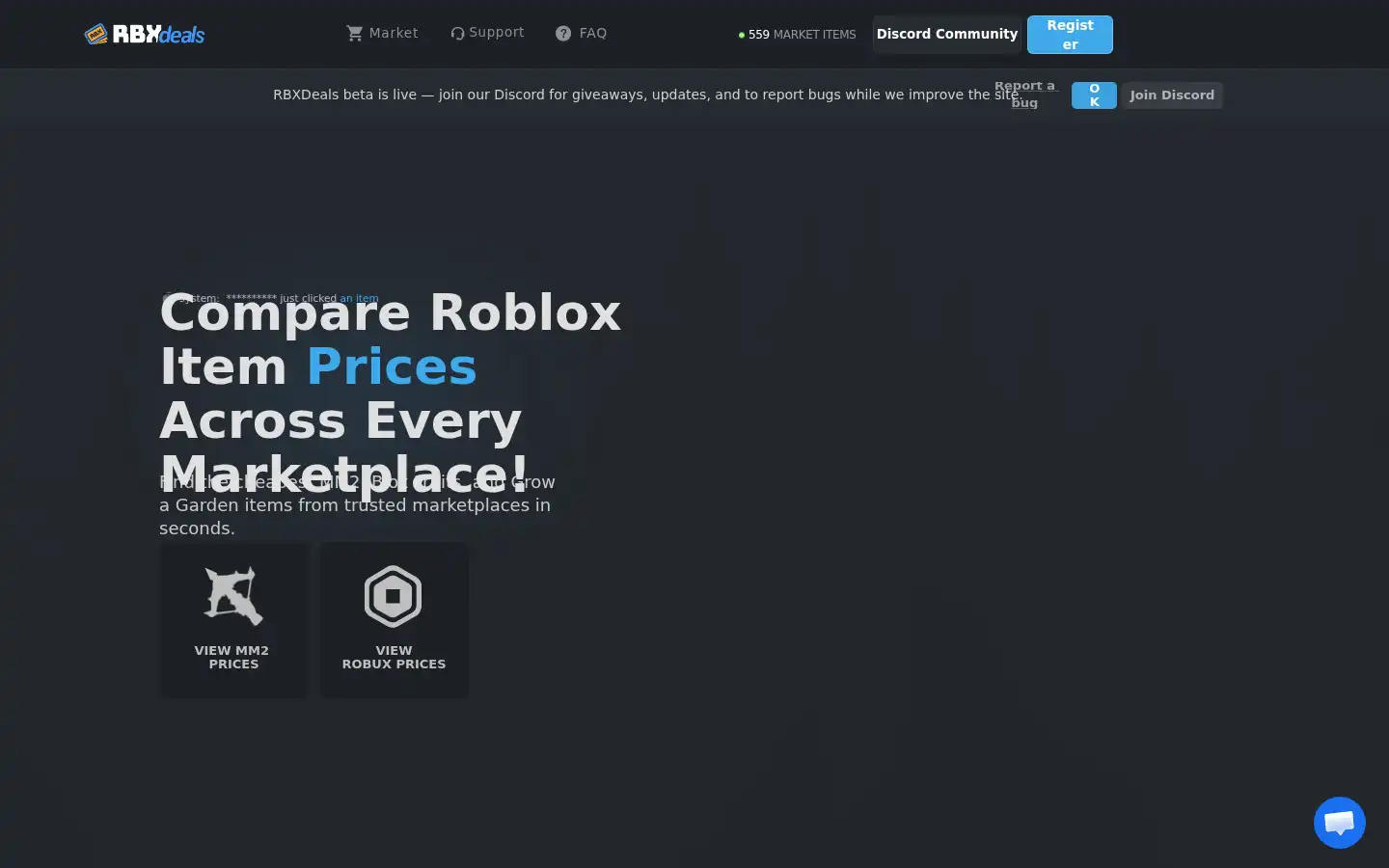Click the 559 Market Items counter

point(797,35)
